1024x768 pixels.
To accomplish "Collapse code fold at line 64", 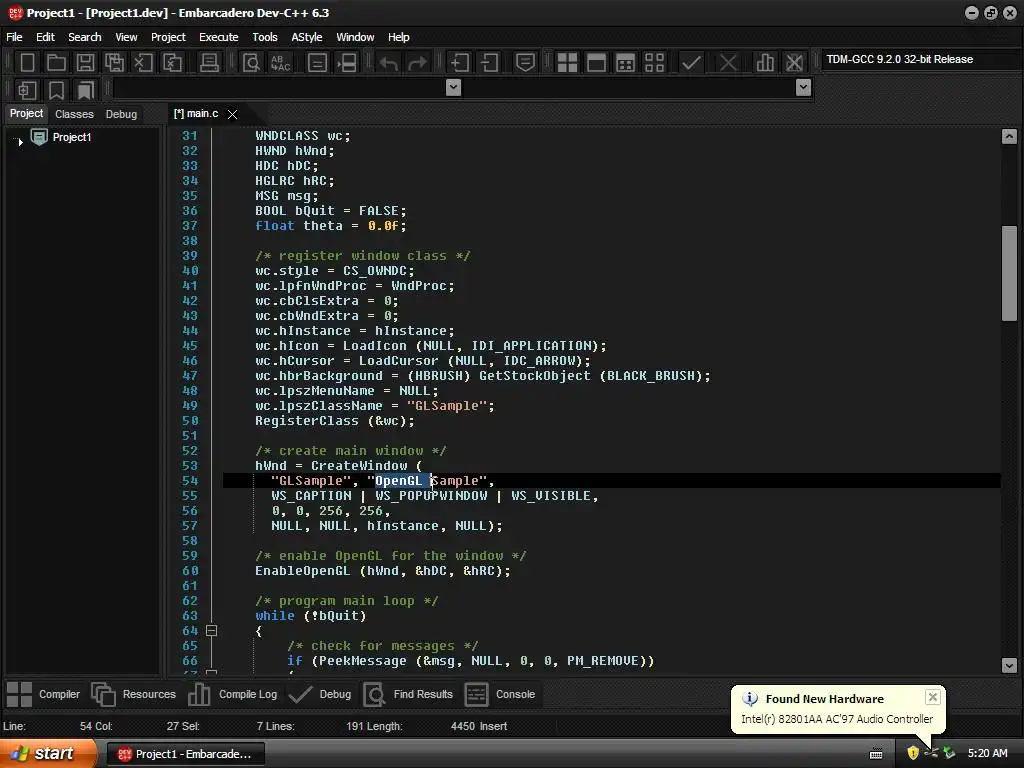I will (x=212, y=631).
